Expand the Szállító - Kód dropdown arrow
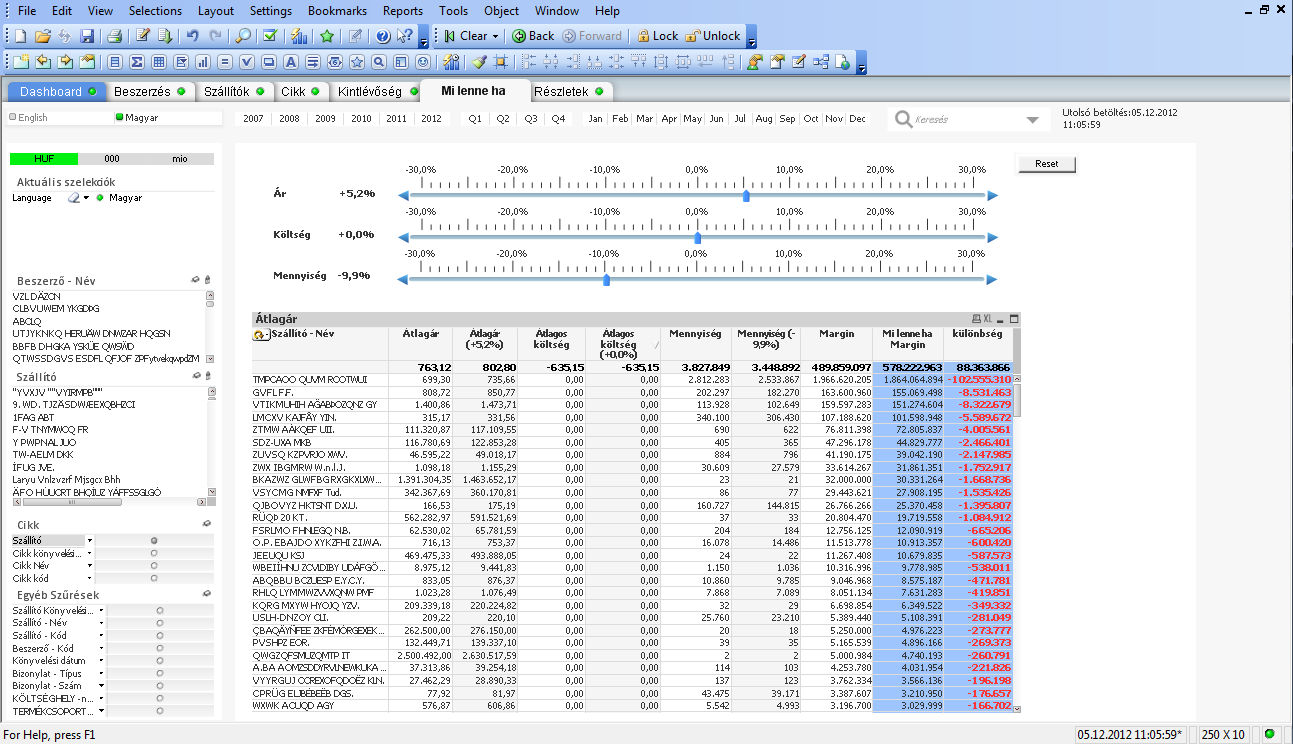The image size is (1293, 744). 101,635
